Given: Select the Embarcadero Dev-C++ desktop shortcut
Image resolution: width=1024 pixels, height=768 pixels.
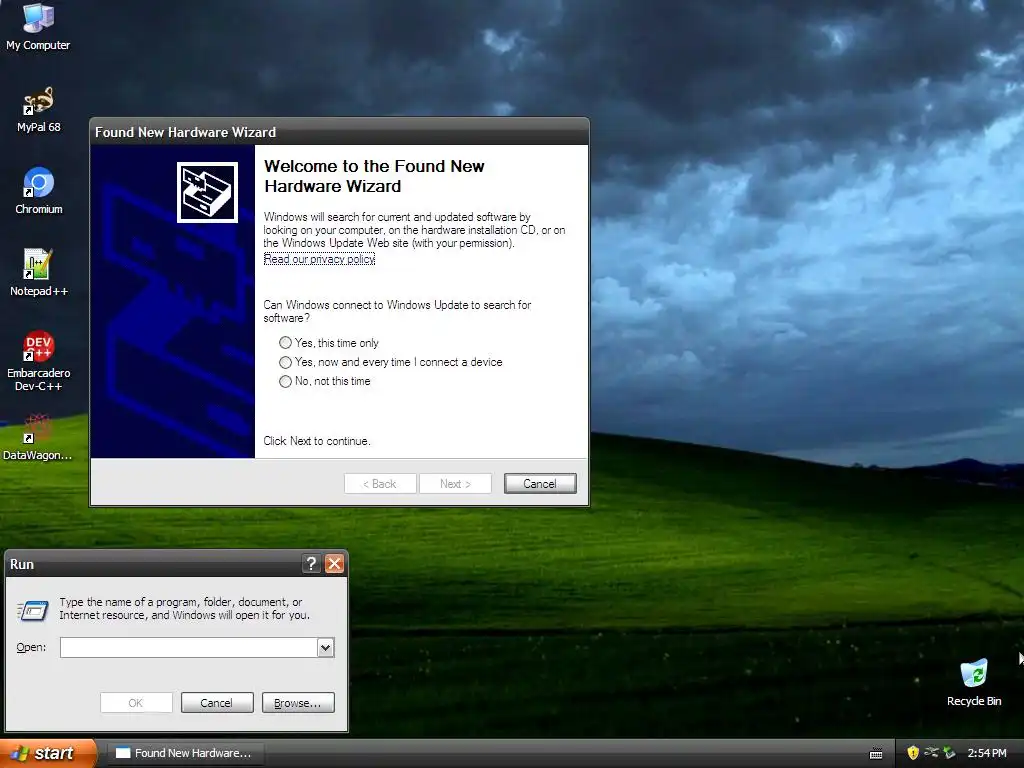Looking at the screenshot, I should pyautogui.click(x=38, y=360).
